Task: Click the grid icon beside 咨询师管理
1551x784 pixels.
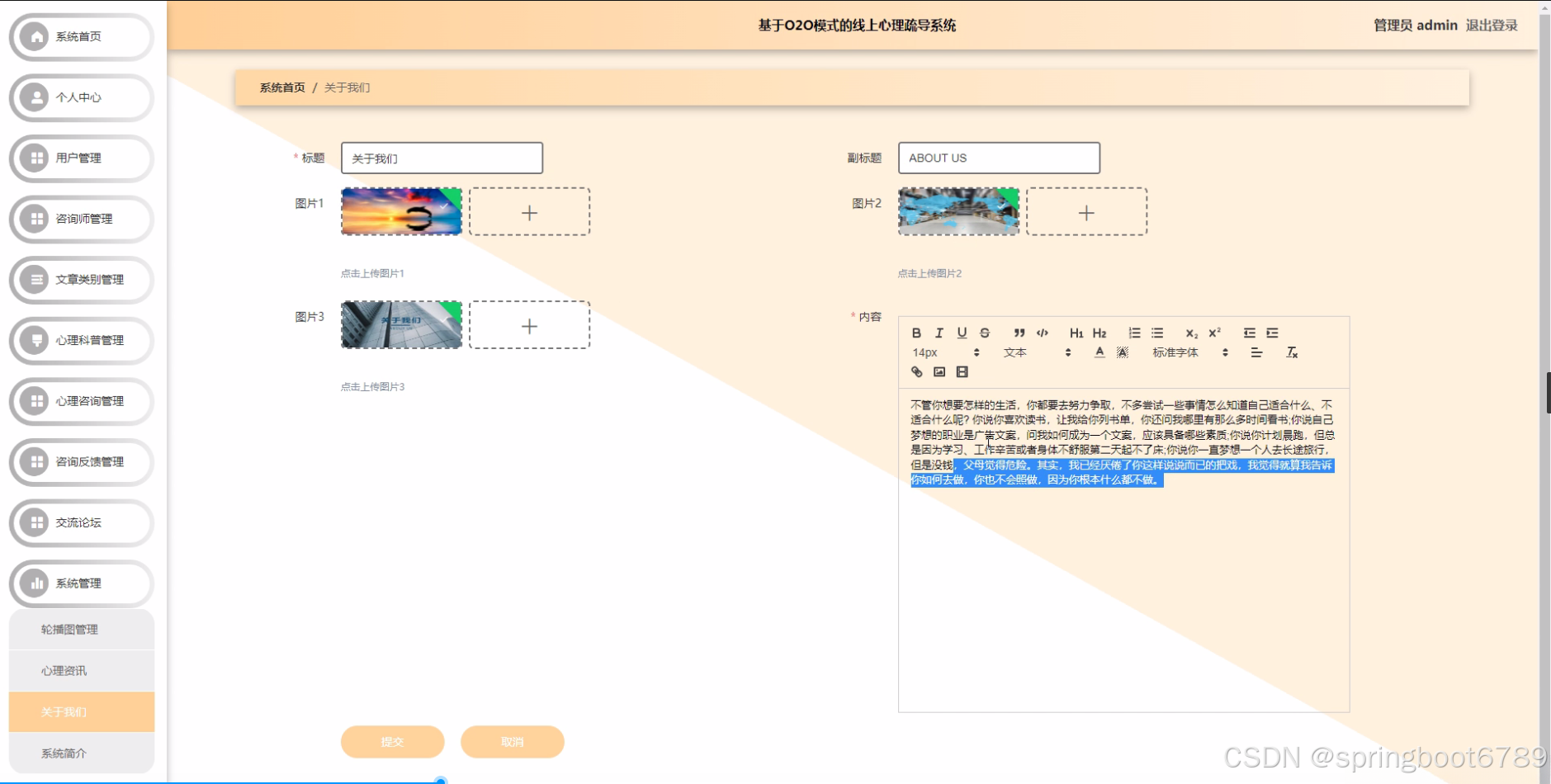Action: click(x=35, y=219)
